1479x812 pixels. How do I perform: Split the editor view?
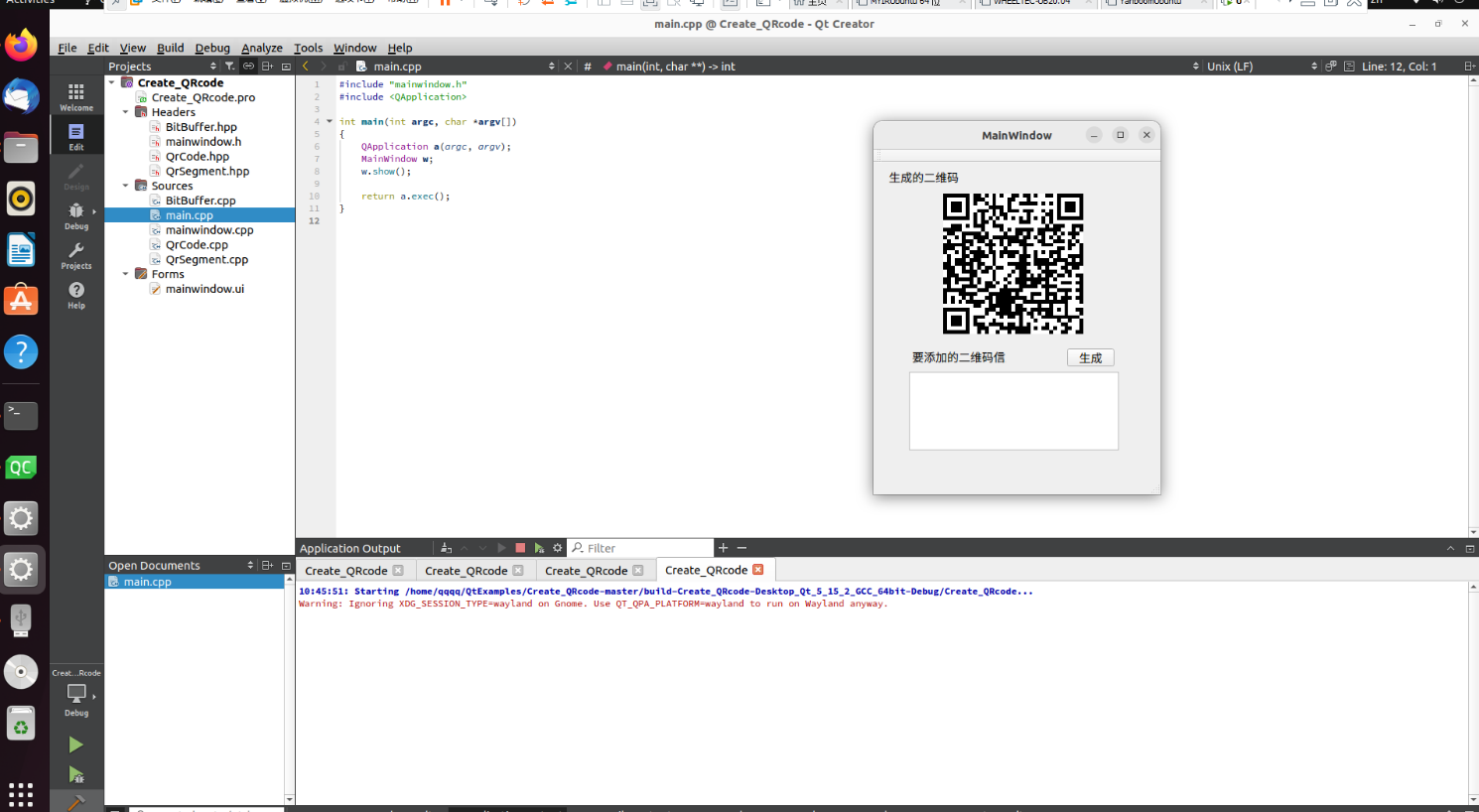tap(1469, 67)
